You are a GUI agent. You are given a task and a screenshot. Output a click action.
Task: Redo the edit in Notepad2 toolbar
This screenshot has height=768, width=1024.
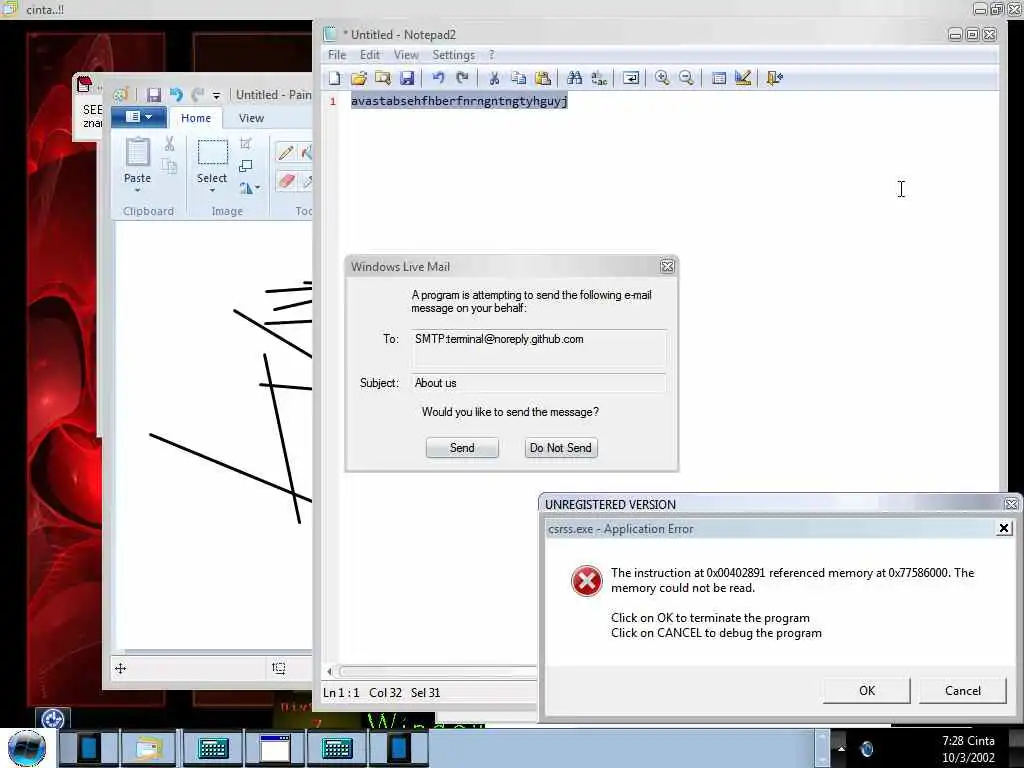click(462, 78)
